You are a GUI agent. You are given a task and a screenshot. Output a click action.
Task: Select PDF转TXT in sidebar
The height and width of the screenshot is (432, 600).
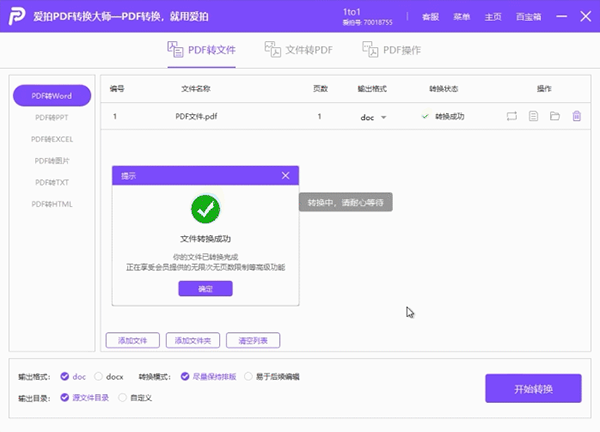52,183
